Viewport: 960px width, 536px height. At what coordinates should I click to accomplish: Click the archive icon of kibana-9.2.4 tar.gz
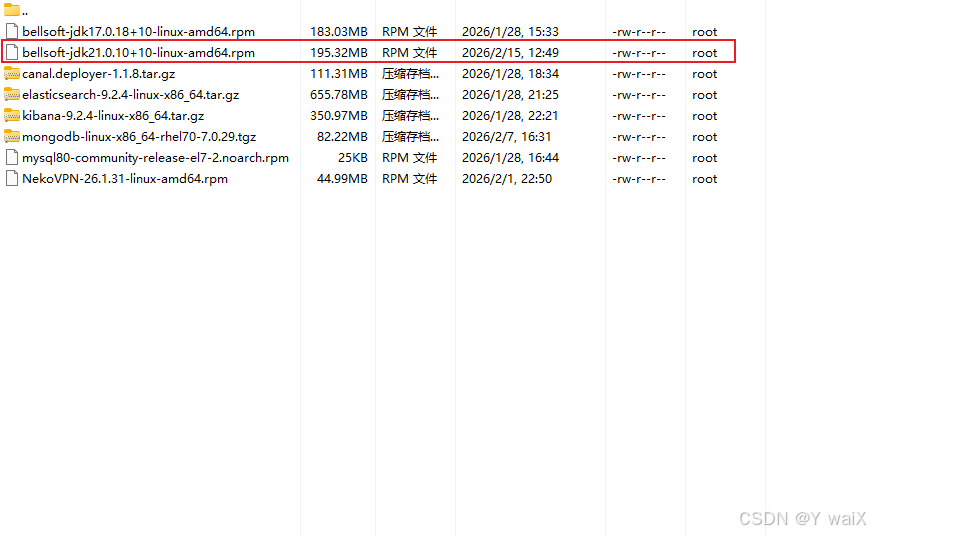click(x=12, y=115)
